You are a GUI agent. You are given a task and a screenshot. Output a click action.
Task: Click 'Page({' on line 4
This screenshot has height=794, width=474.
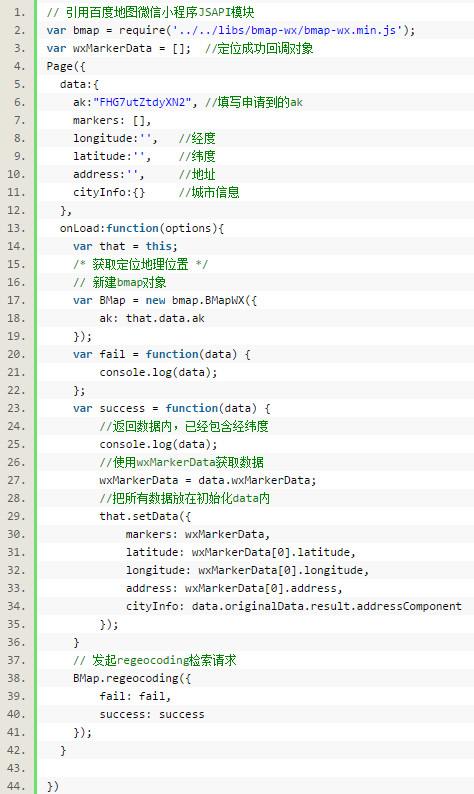[x=66, y=66]
